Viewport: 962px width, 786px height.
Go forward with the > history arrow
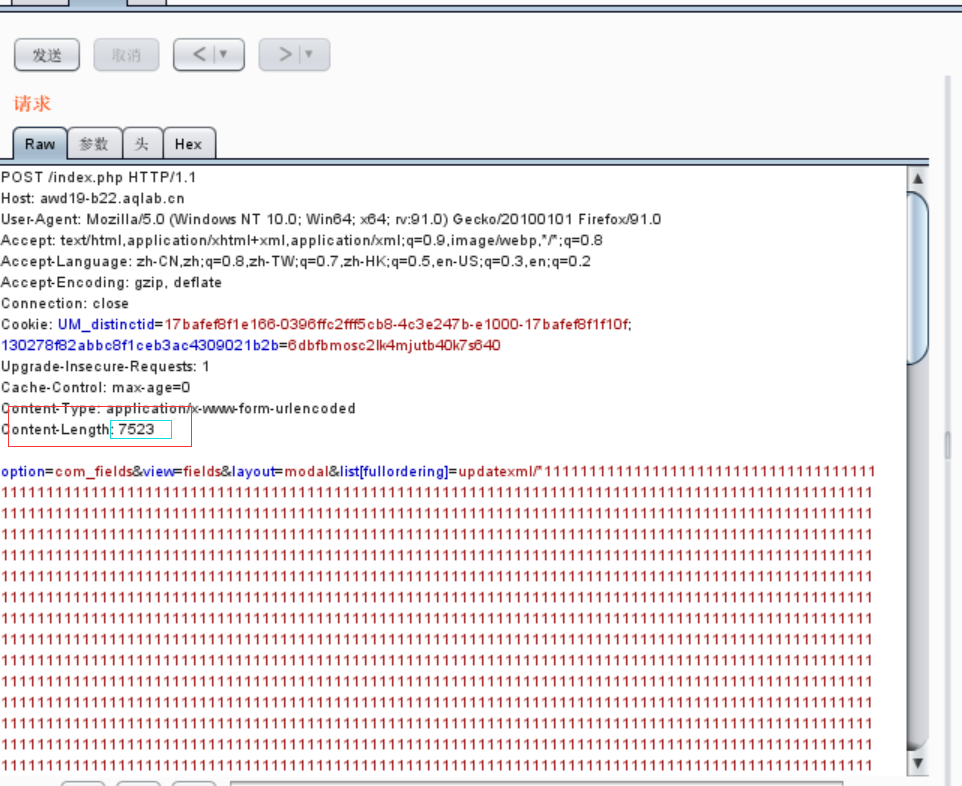click(285, 55)
